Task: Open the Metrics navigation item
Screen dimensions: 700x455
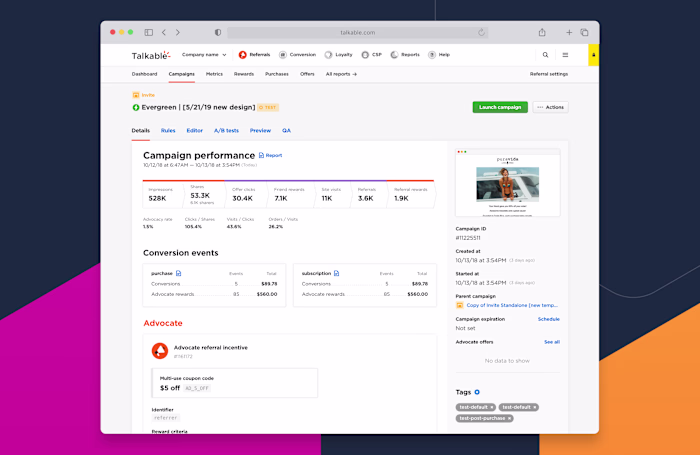Action: (x=214, y=74)
